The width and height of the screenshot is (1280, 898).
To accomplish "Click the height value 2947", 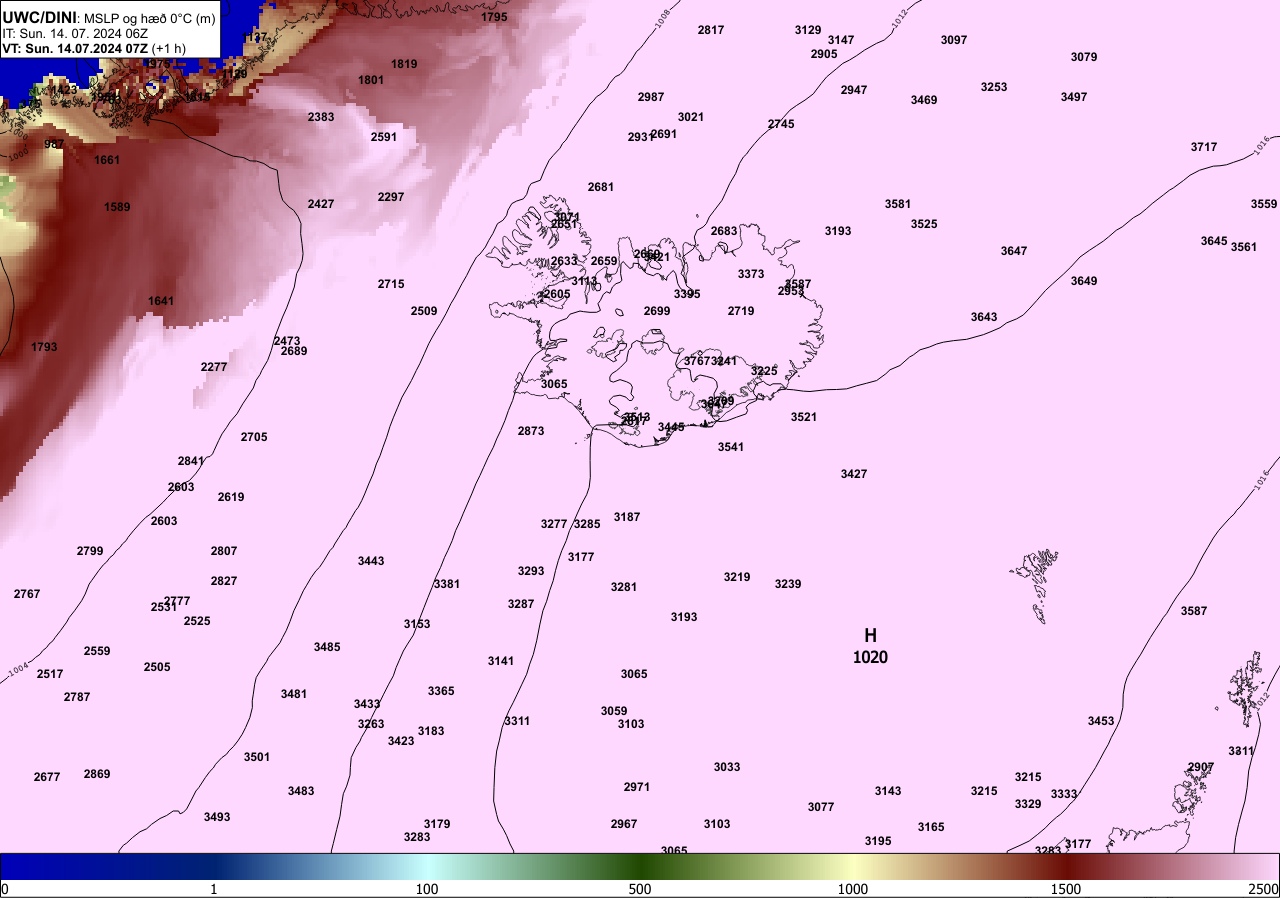I will point(854,90).
